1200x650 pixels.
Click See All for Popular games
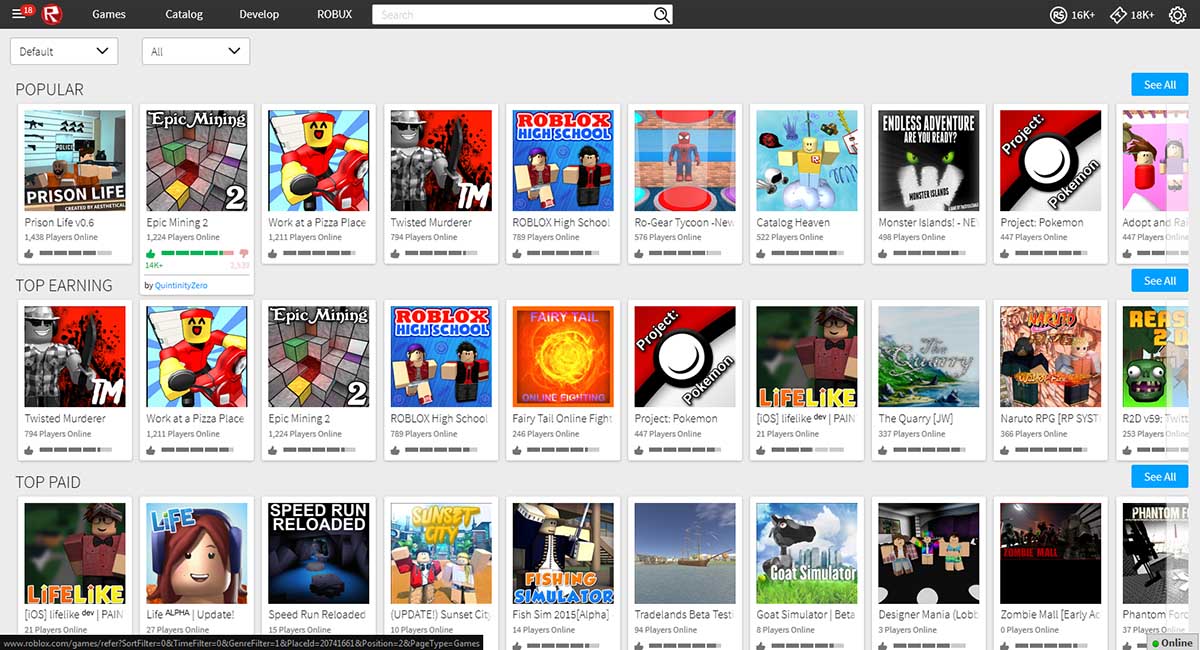click(1160, 84)
